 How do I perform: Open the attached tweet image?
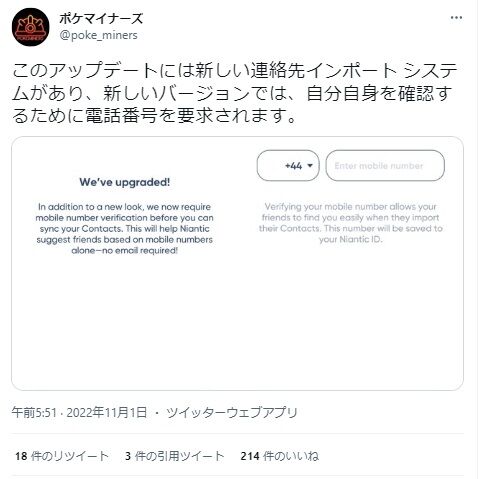click(x=237, y=263)
